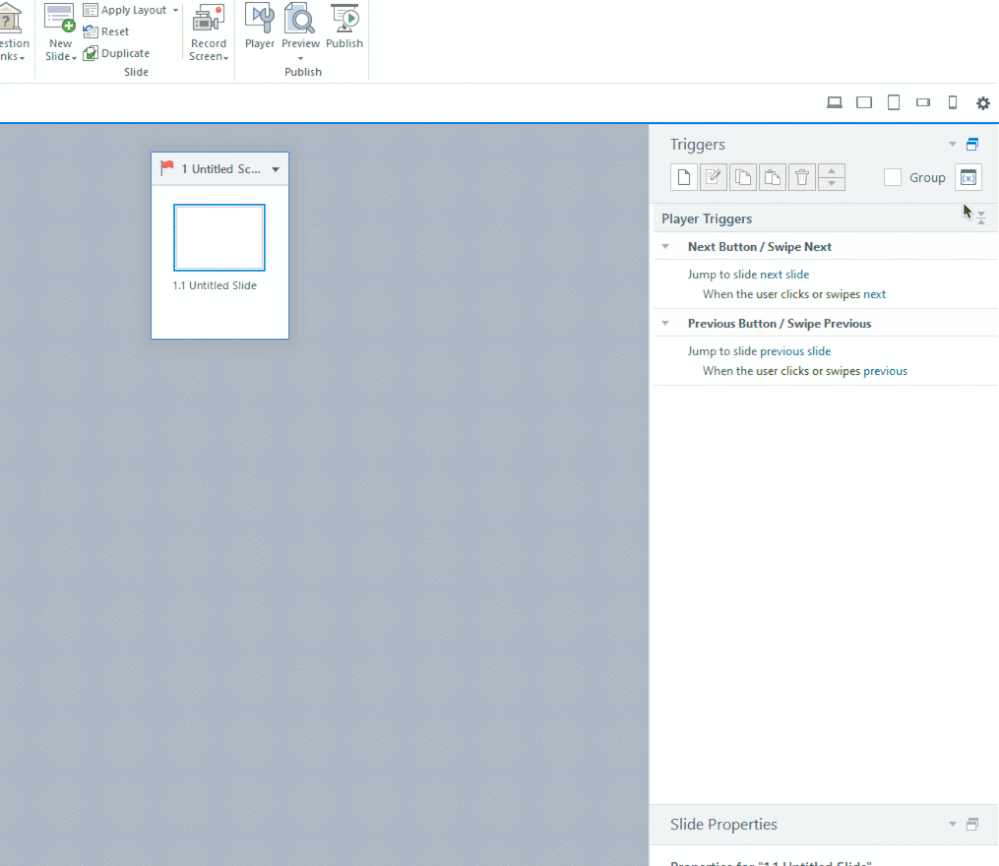Open the New Slide dialog
999x866 pixels.
click(x=60, y=32)
